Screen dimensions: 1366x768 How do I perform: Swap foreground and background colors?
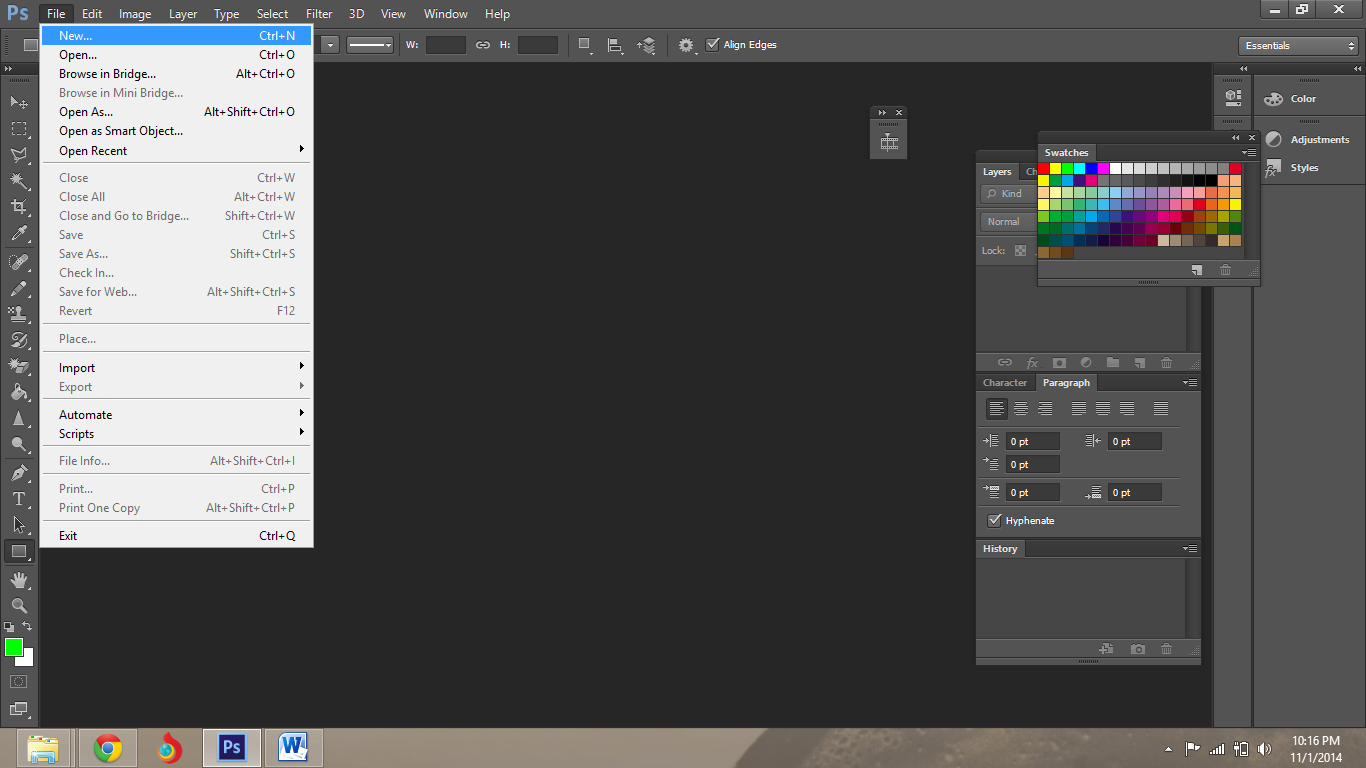click(x=27, y=627)
